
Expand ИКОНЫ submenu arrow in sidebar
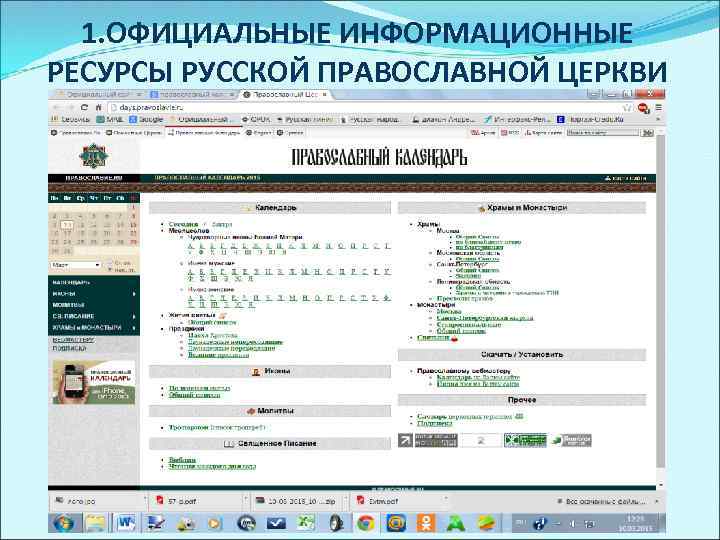pos(134,293)
